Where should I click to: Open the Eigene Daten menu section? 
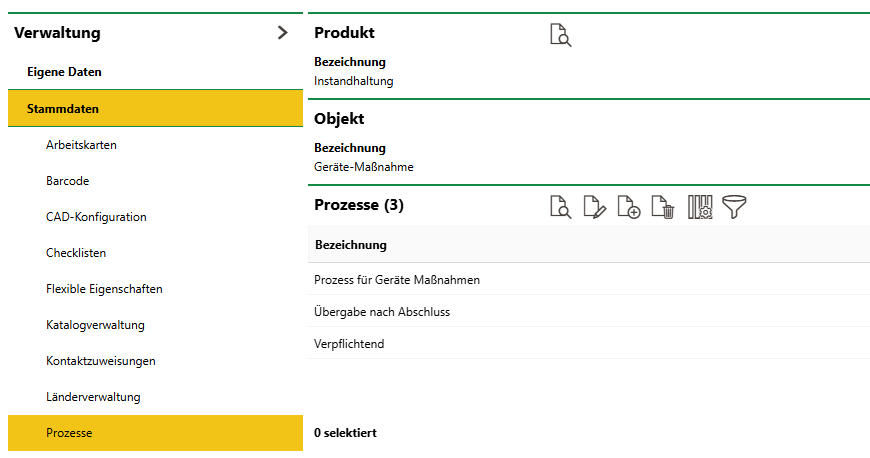coord(64,72)
